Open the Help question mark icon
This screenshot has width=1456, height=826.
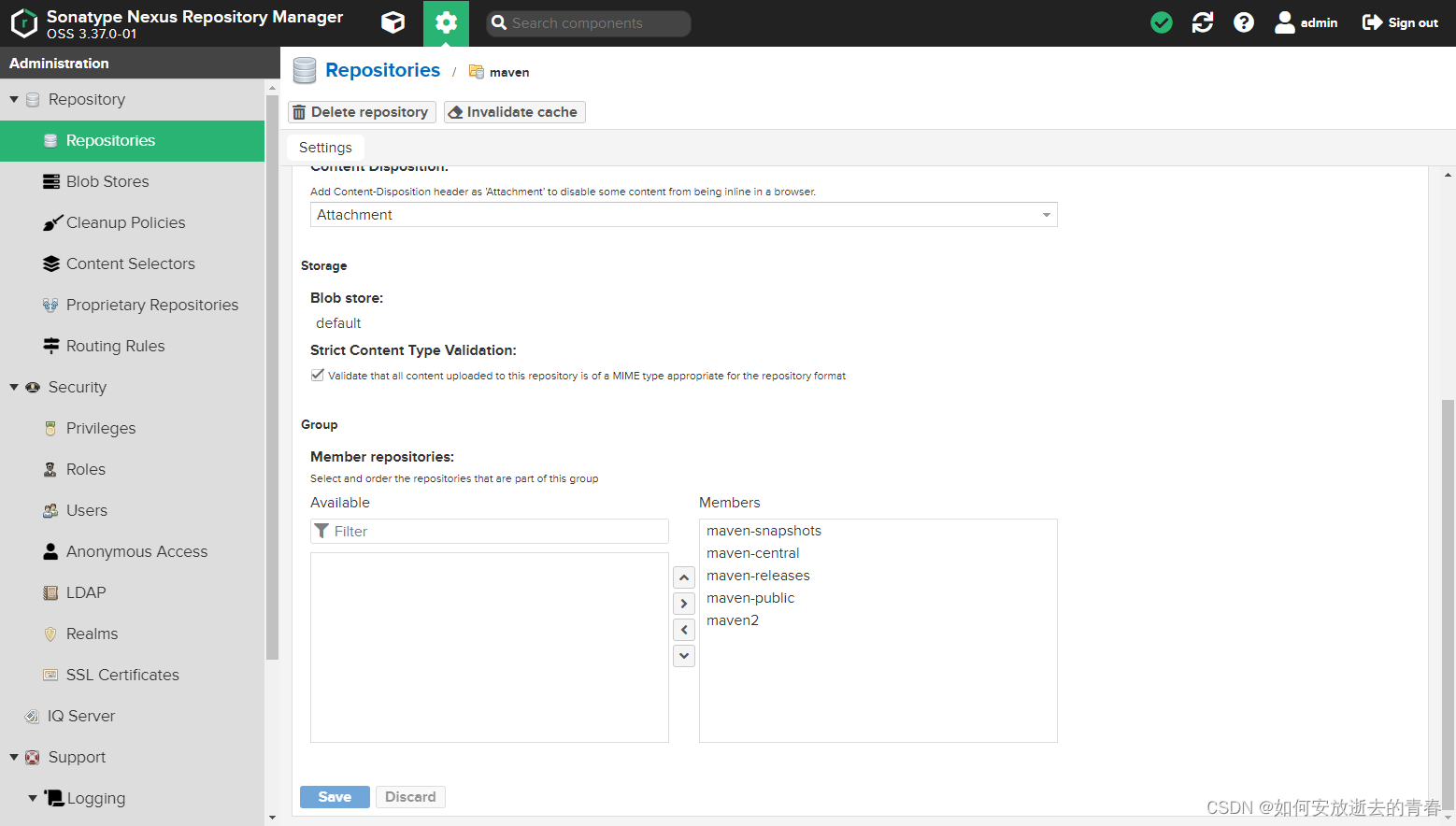click(1244, 22)
